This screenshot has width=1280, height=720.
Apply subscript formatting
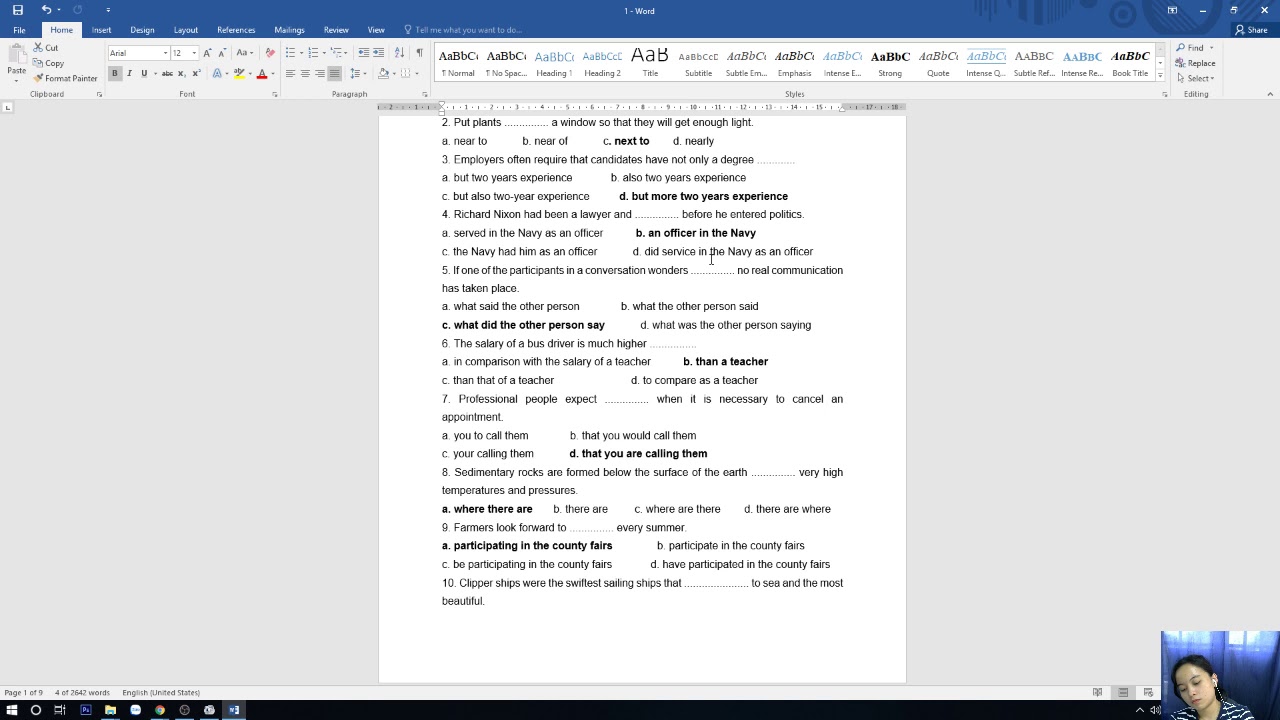pos(181,74)
